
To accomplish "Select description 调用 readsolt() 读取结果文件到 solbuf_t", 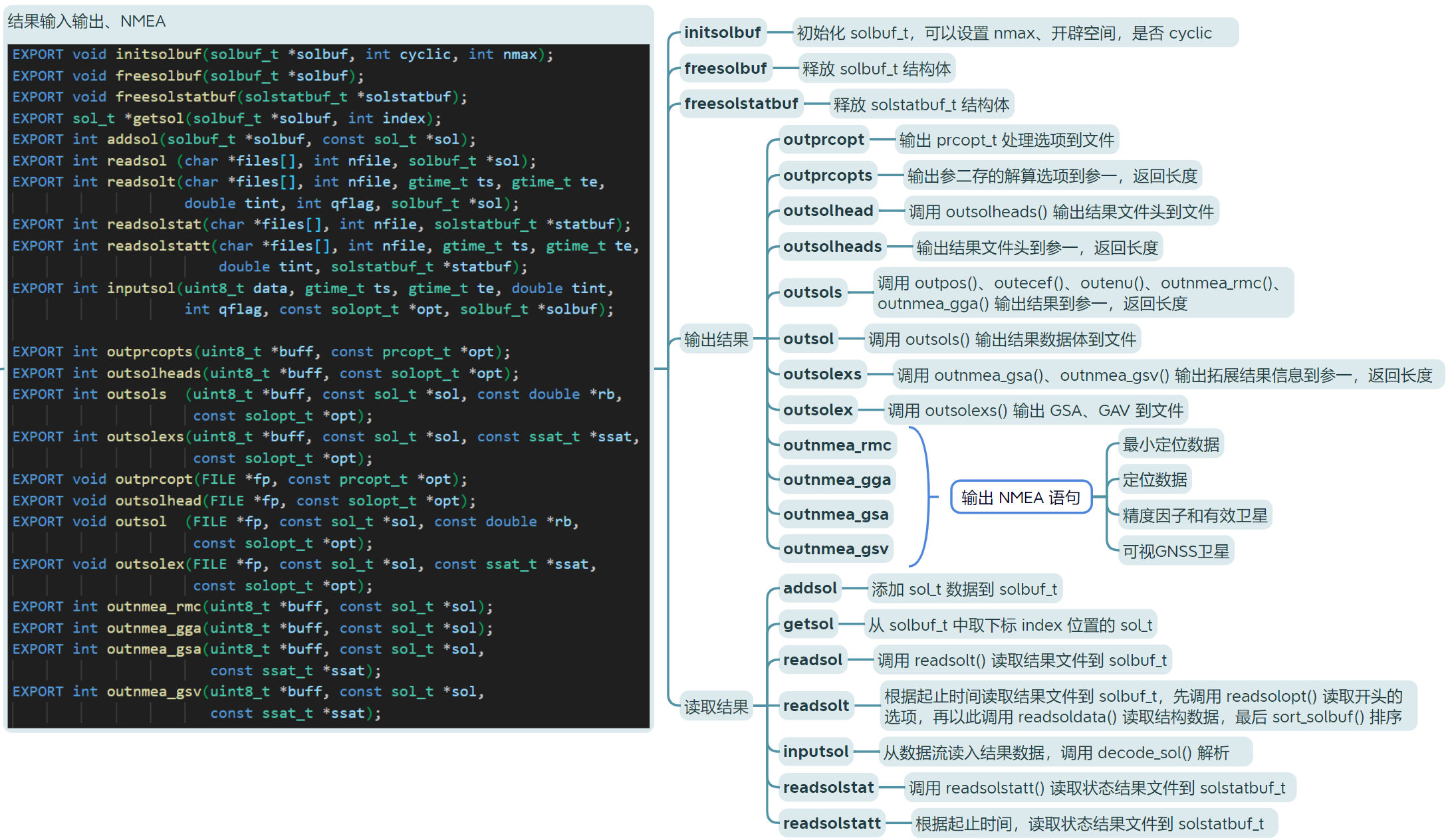I will [x=1022, y=660].
